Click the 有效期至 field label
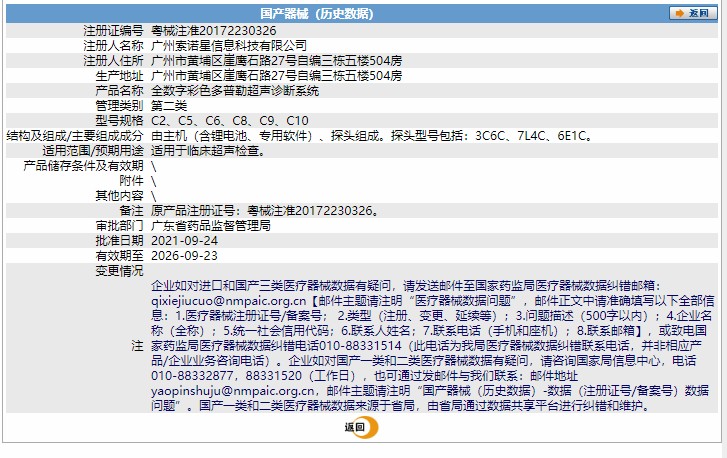 120,255
